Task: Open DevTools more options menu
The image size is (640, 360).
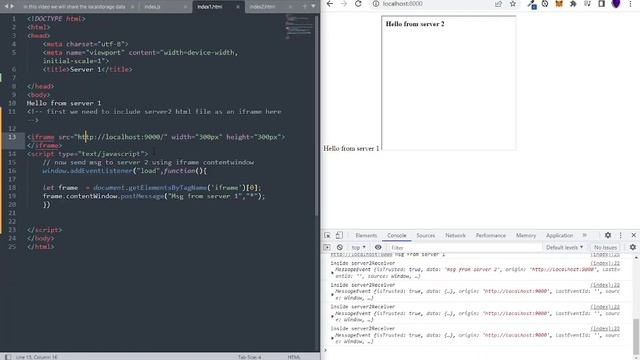Action: coord(621,235)
